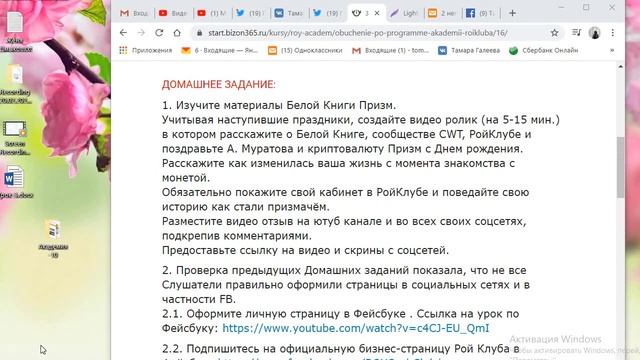This screenshot has width=640, height=360.
Task: Select the archive icon on desktop
Action: click(53, 239)
